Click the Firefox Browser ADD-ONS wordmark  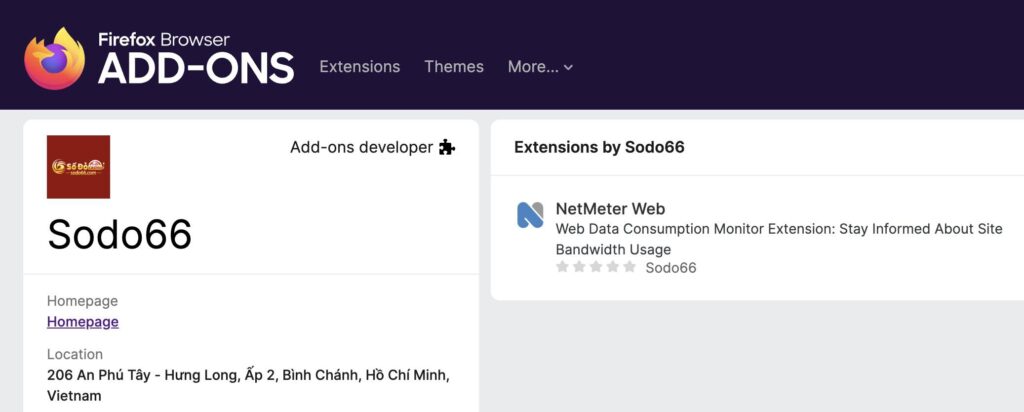[x=196, y=58]
